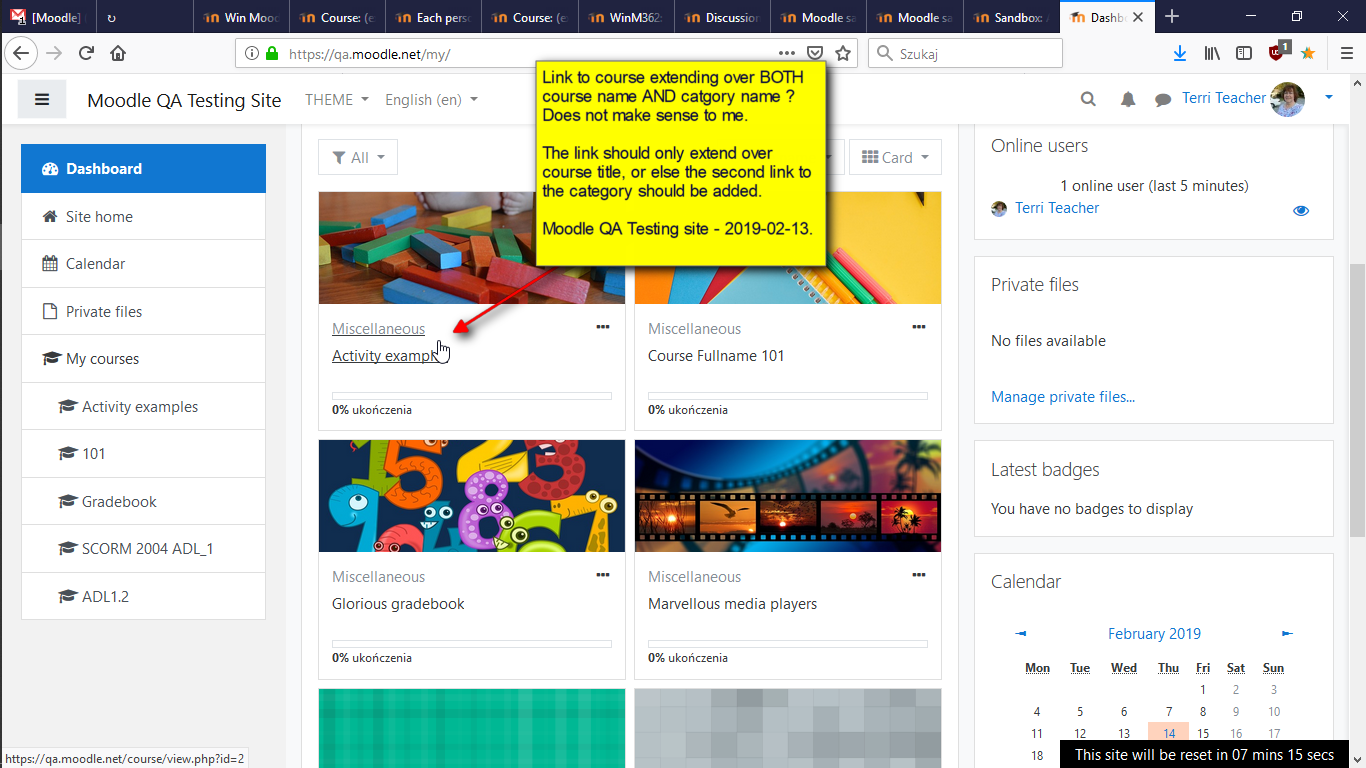The height and width of the screenshot is (768, 1366).
Task: Go to next month in Calendar block
Action: [1287, 633]
